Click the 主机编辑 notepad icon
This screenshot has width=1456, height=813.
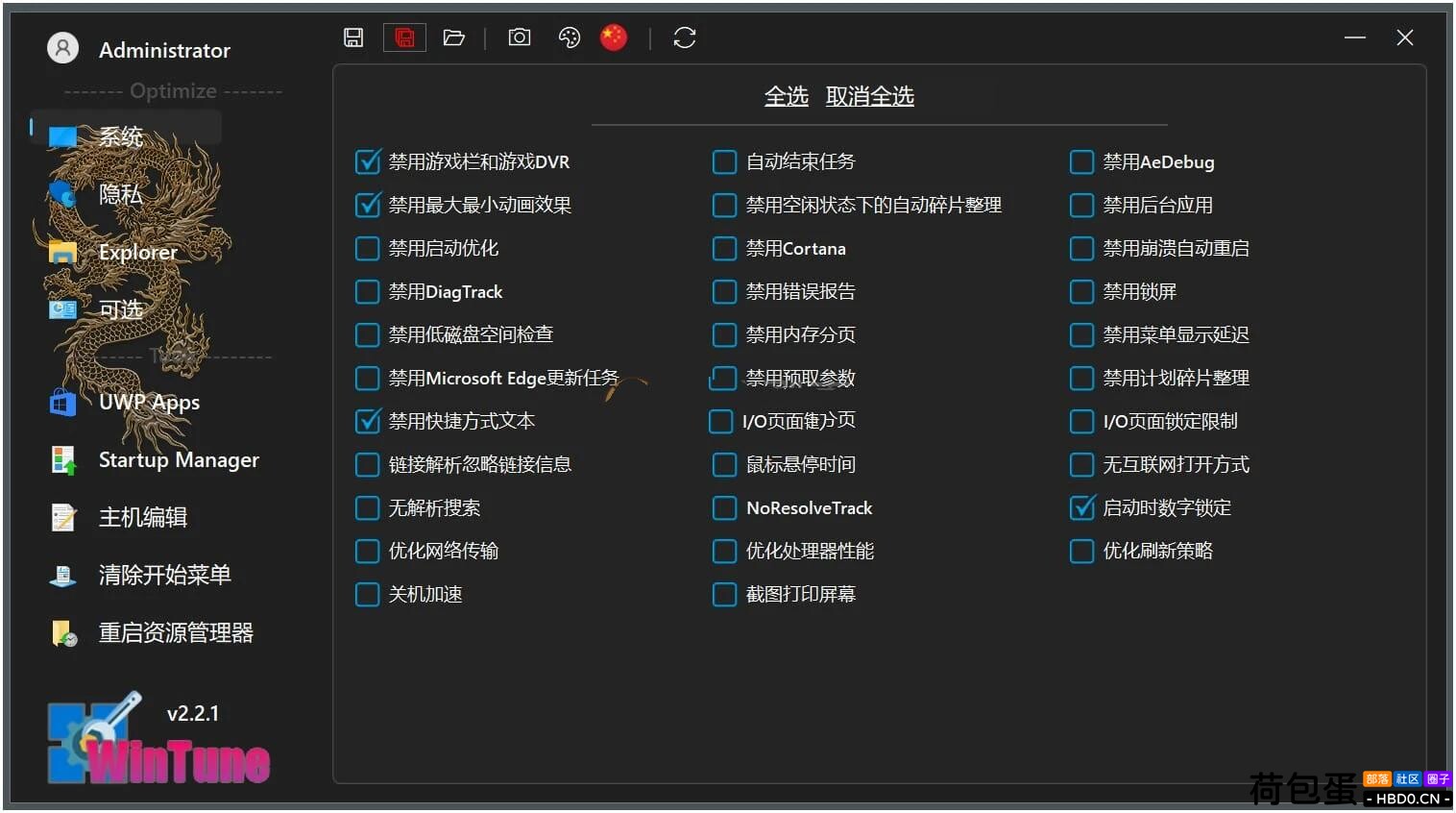pos(63,517)
